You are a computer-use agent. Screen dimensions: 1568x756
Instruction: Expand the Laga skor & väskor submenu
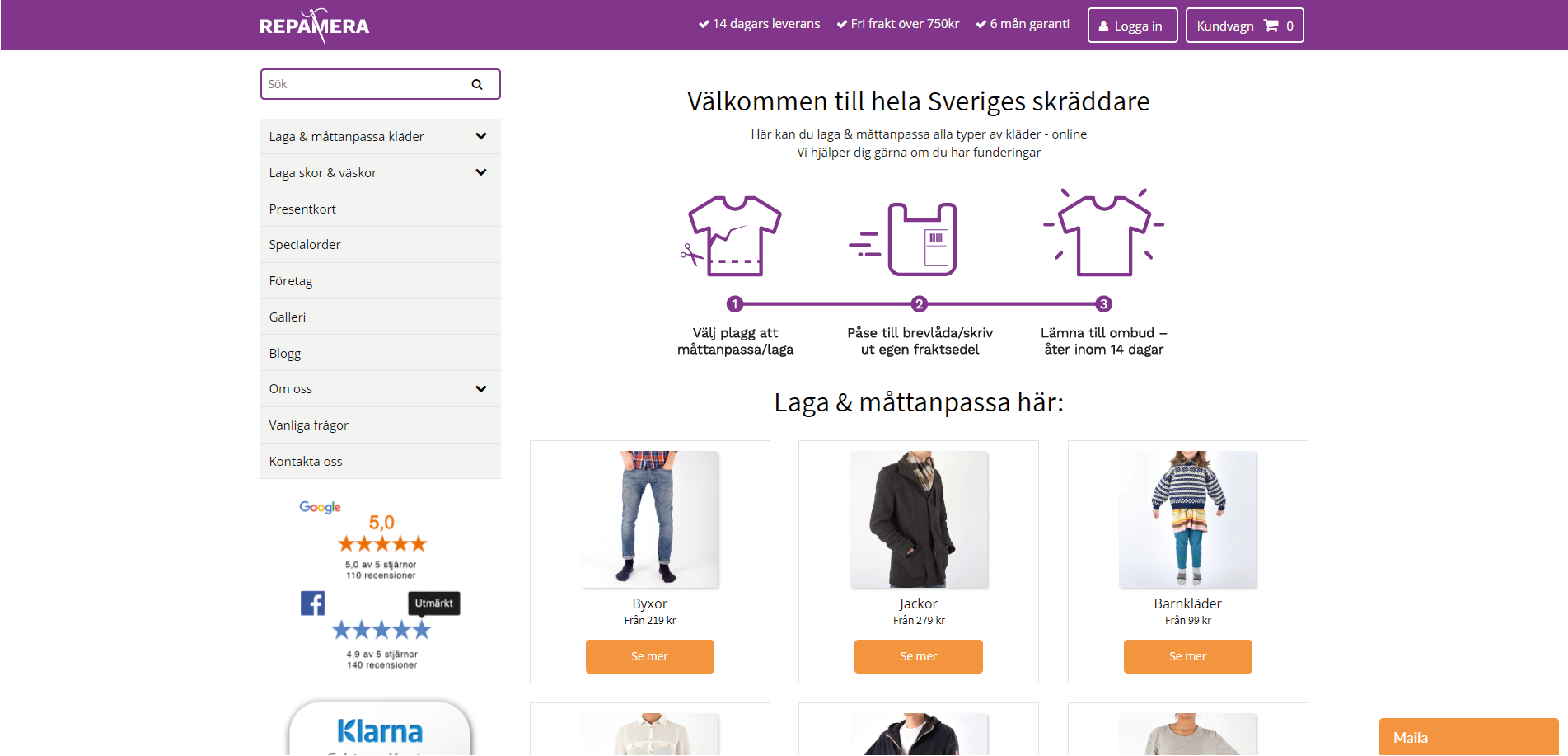tap(481, 172)
